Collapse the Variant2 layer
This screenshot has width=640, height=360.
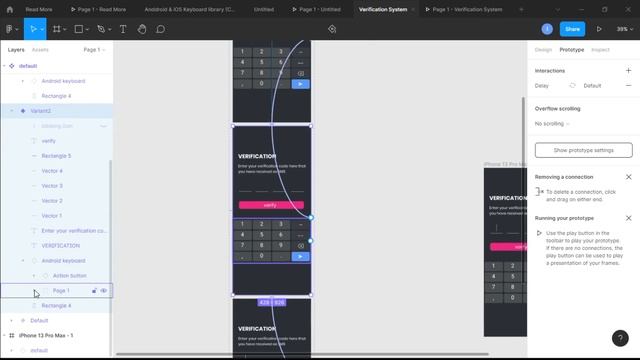click(x=12, y=111)
